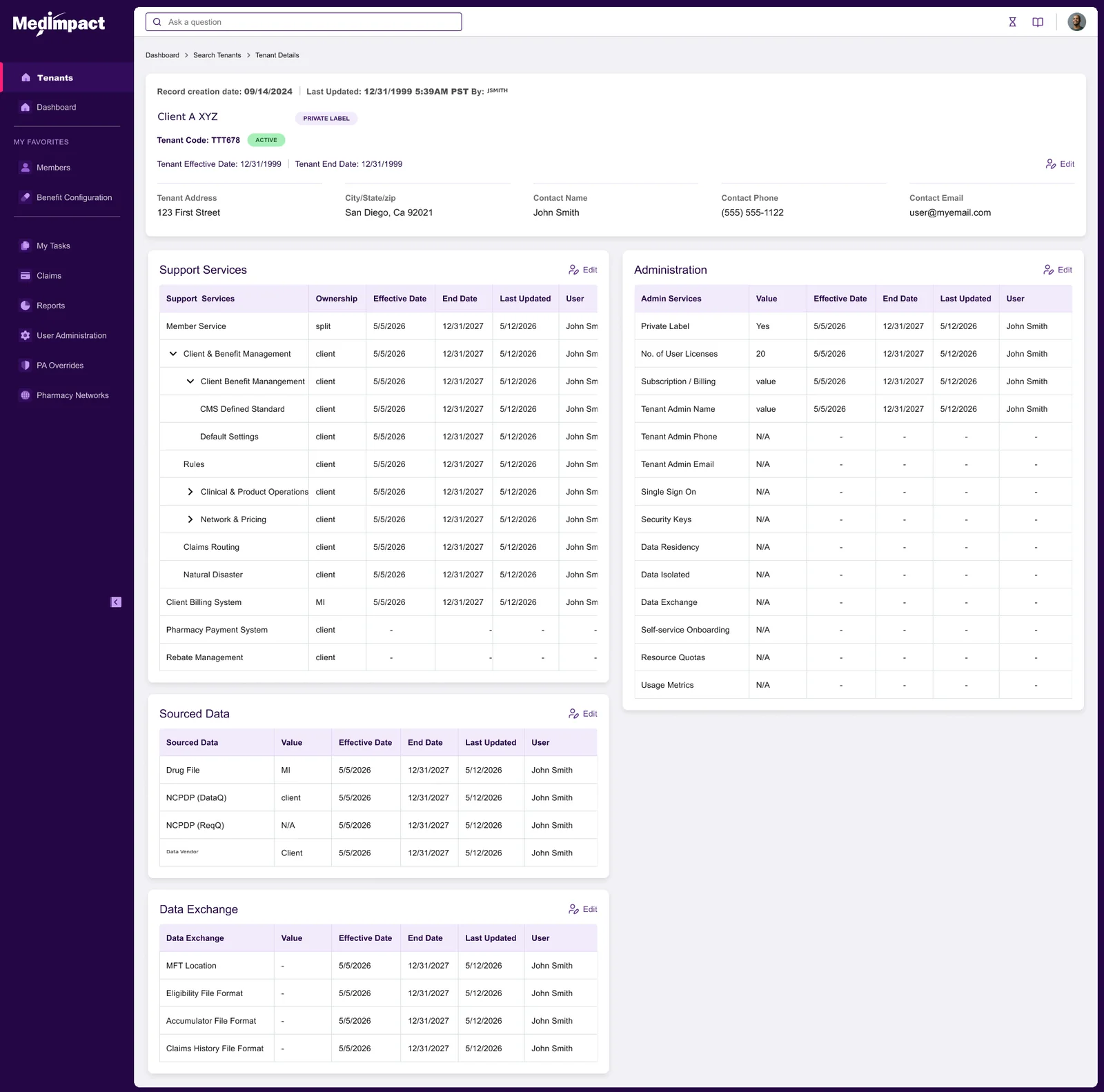Click edit icon in Support Services
Image resolution: width=1104 pixels, height=1092 pixels.
point(573,270)
